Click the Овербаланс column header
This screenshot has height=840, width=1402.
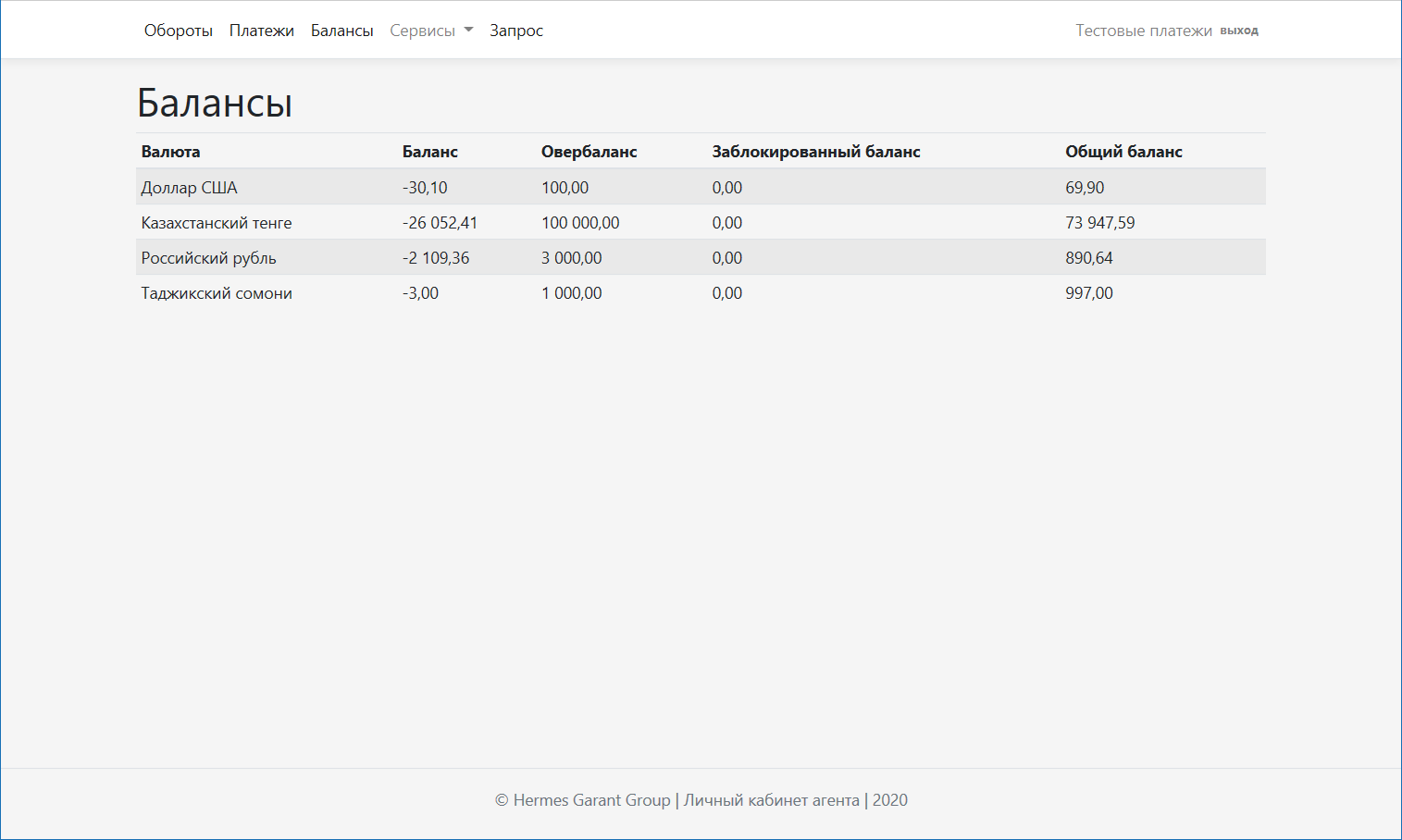(x=589, y=152)
